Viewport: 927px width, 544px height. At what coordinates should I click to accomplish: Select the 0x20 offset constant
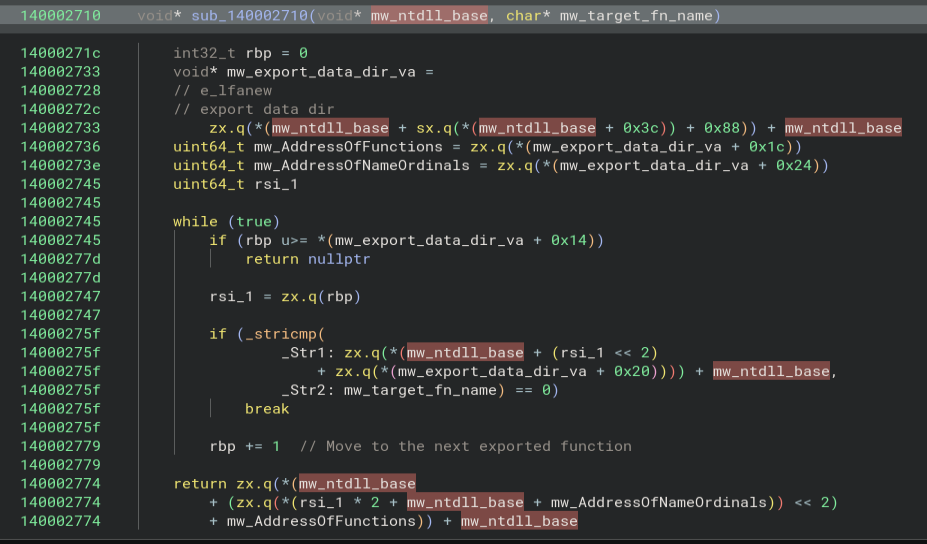631,371
